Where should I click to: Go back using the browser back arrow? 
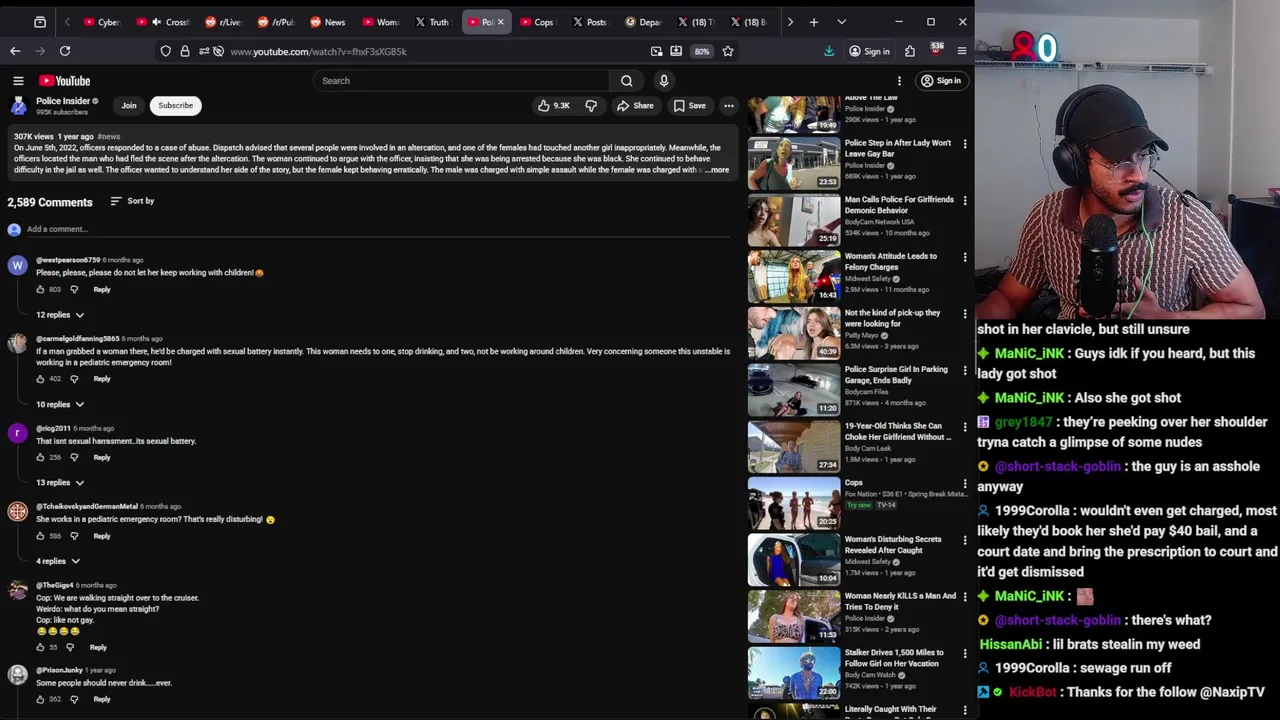coord(15,51)
